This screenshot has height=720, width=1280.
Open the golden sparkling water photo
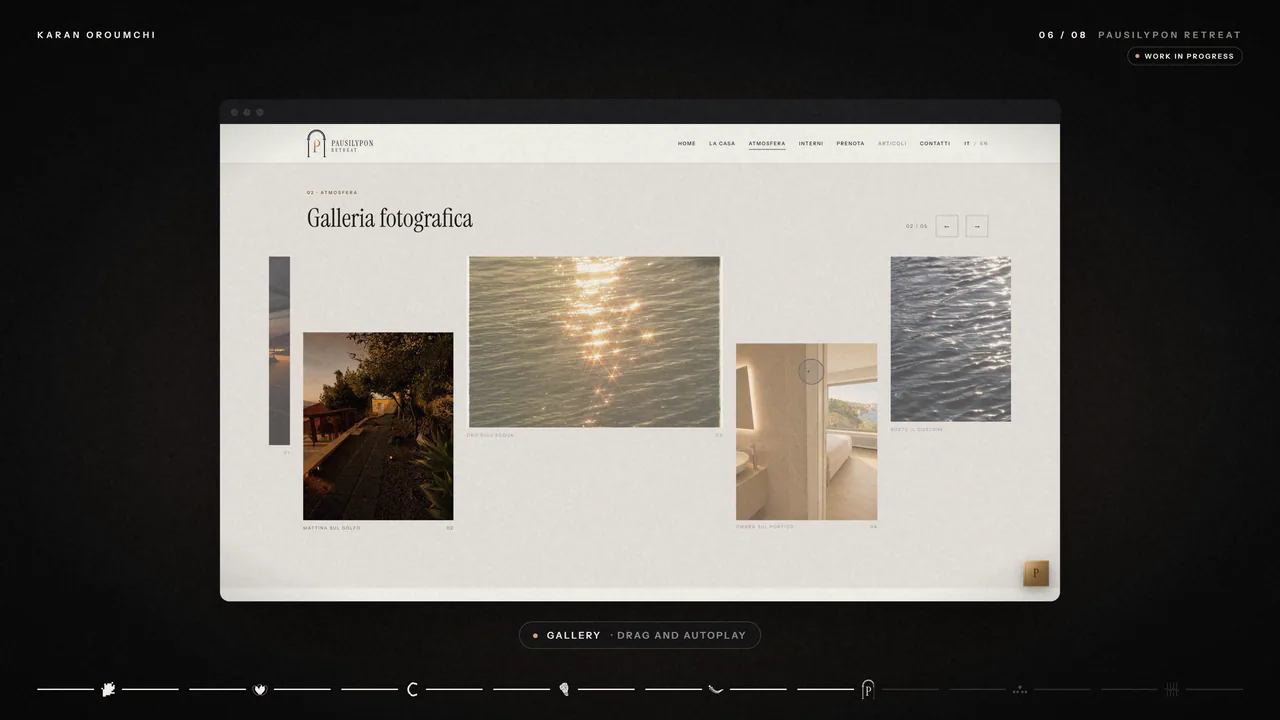point(594,342)
